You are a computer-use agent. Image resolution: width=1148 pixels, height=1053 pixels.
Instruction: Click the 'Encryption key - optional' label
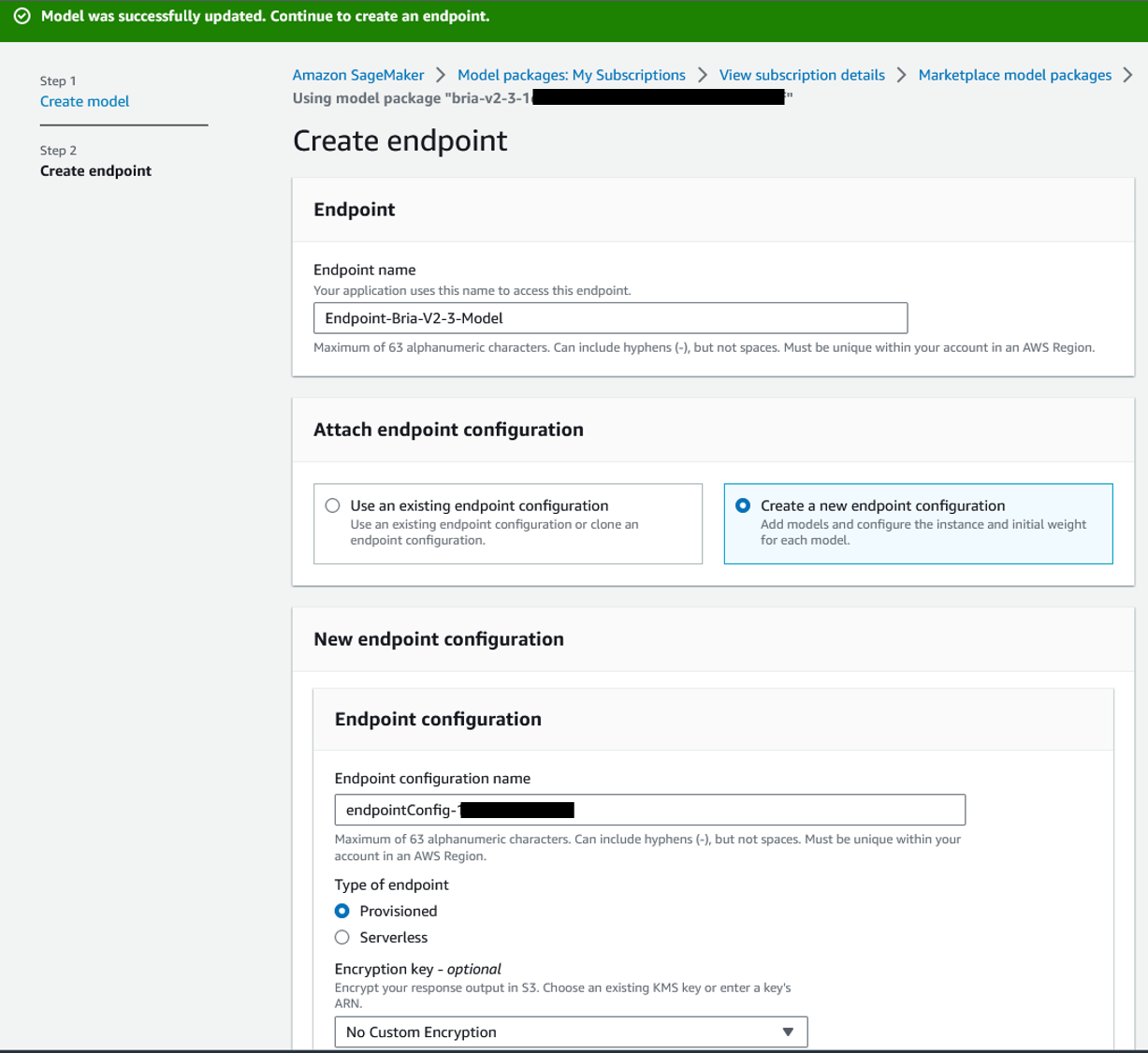coord(417,969)
